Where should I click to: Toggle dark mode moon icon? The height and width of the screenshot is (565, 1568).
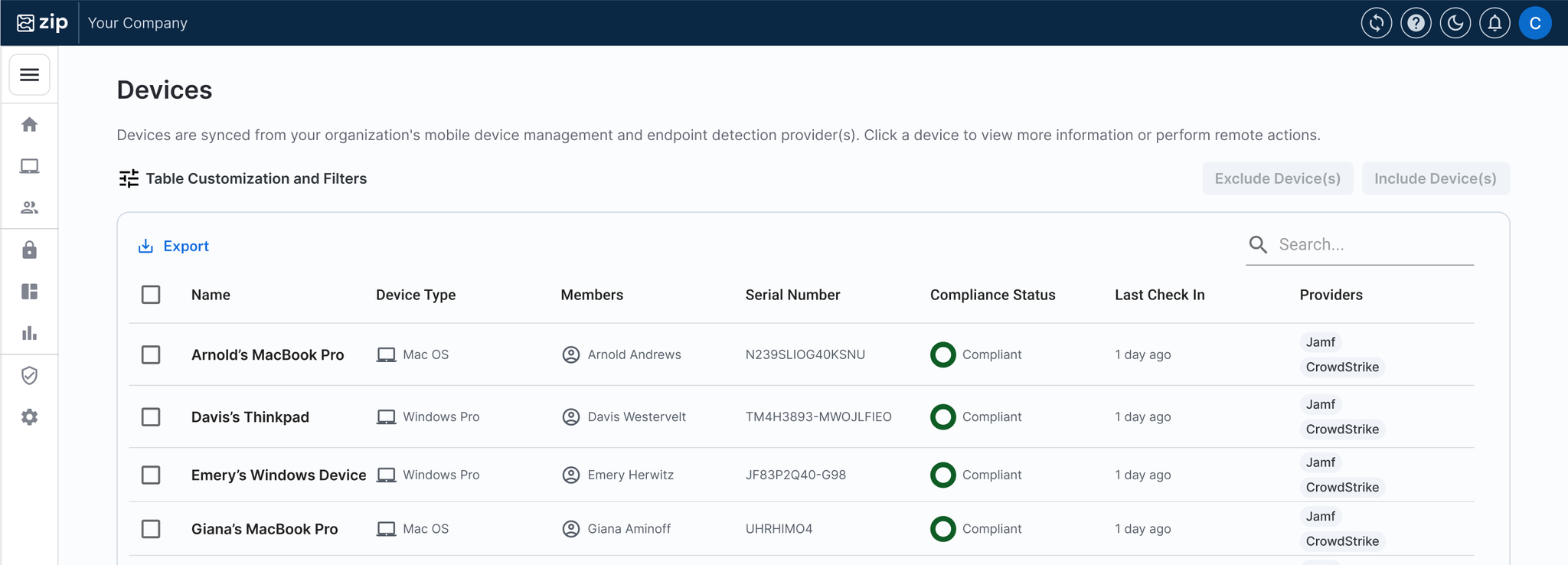click(1455, 23)
